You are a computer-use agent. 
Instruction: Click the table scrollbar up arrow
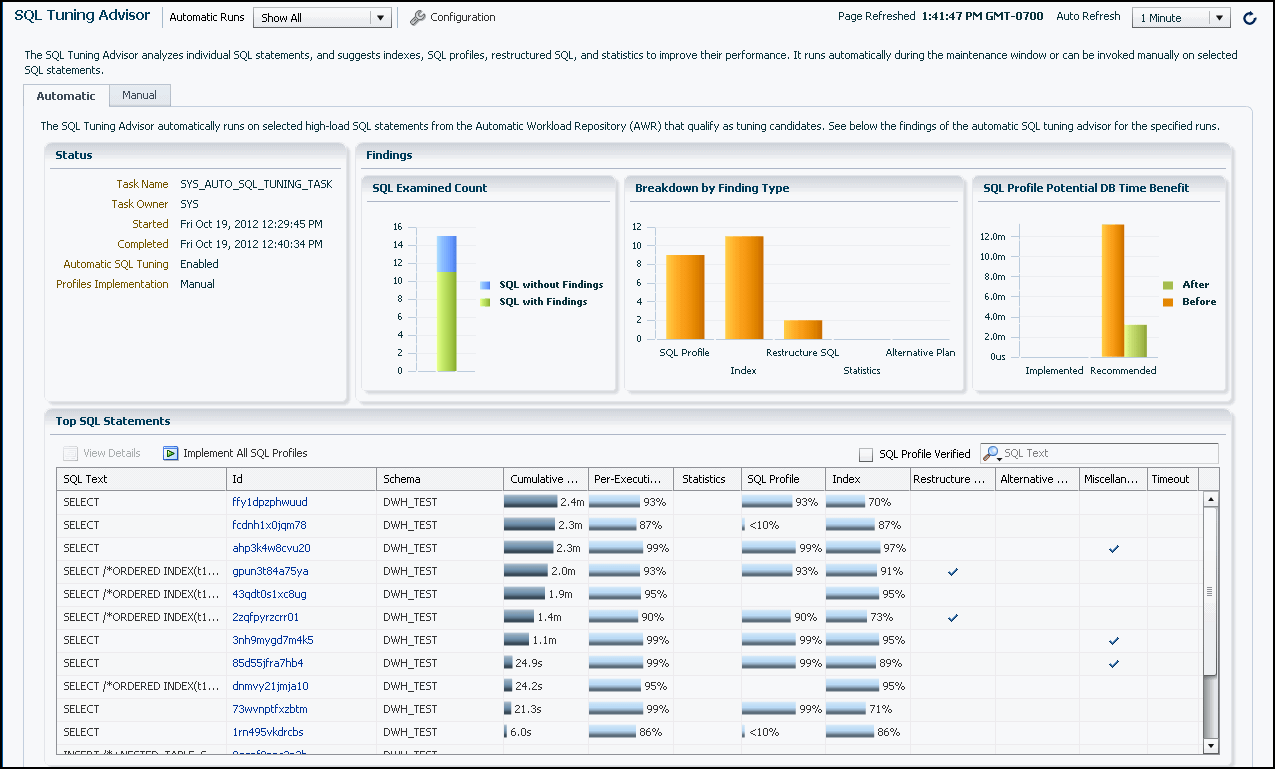(x=1211, y=499)
